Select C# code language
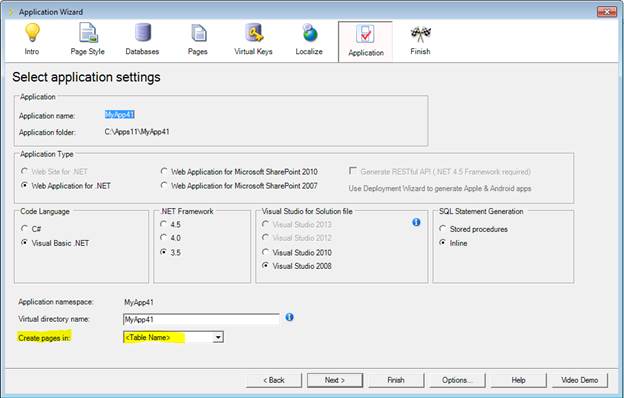 (24, 228)
